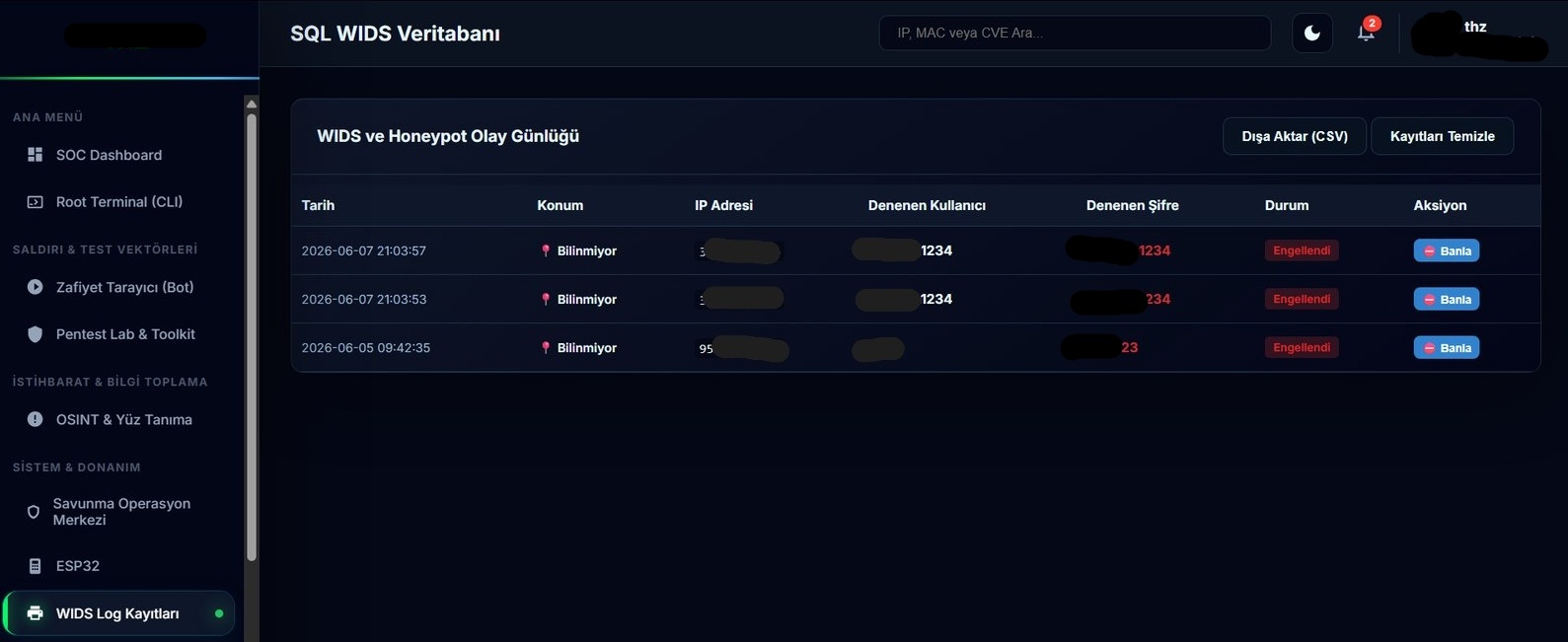This screenshot has width=1568, height=642.
Task: Select WIDS Log Kayıtları menu item
Action: point(118,613)
